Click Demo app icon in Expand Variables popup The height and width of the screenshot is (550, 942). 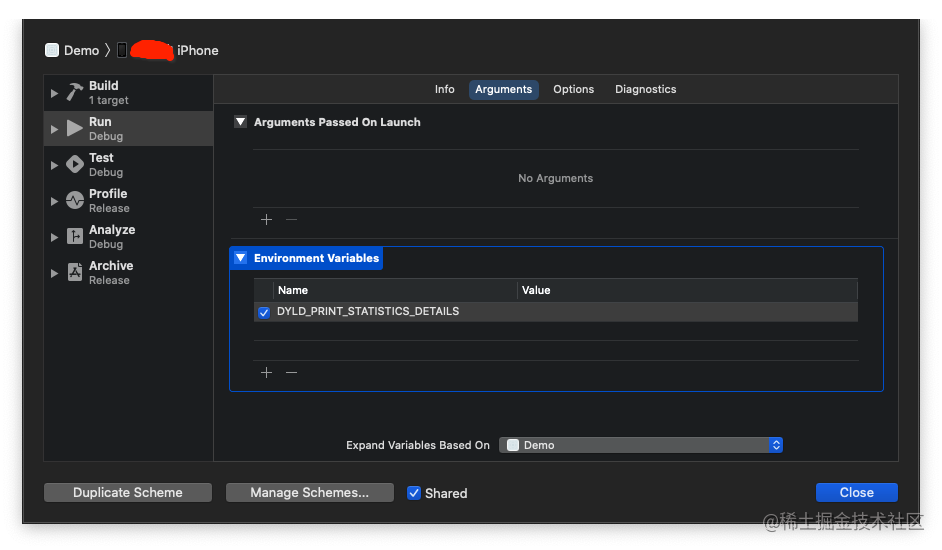(513, 445)
